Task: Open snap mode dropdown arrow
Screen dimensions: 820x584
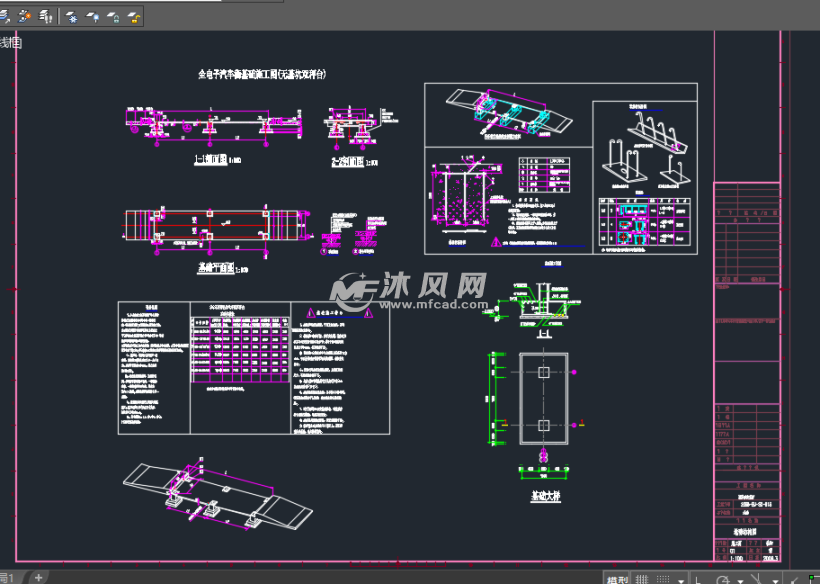Action: tap(681, 579)
